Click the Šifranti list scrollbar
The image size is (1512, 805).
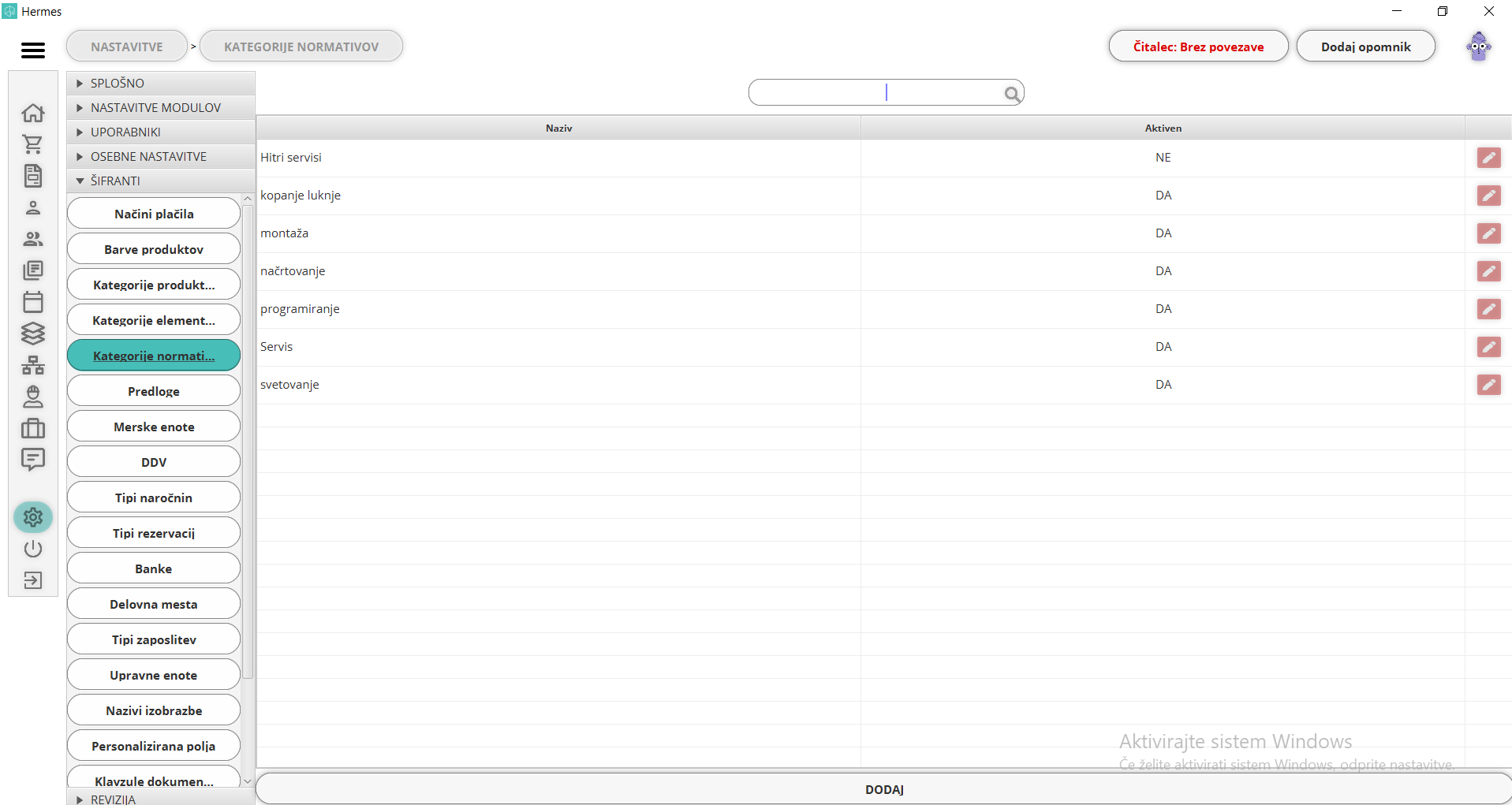(x=248, y=442)
